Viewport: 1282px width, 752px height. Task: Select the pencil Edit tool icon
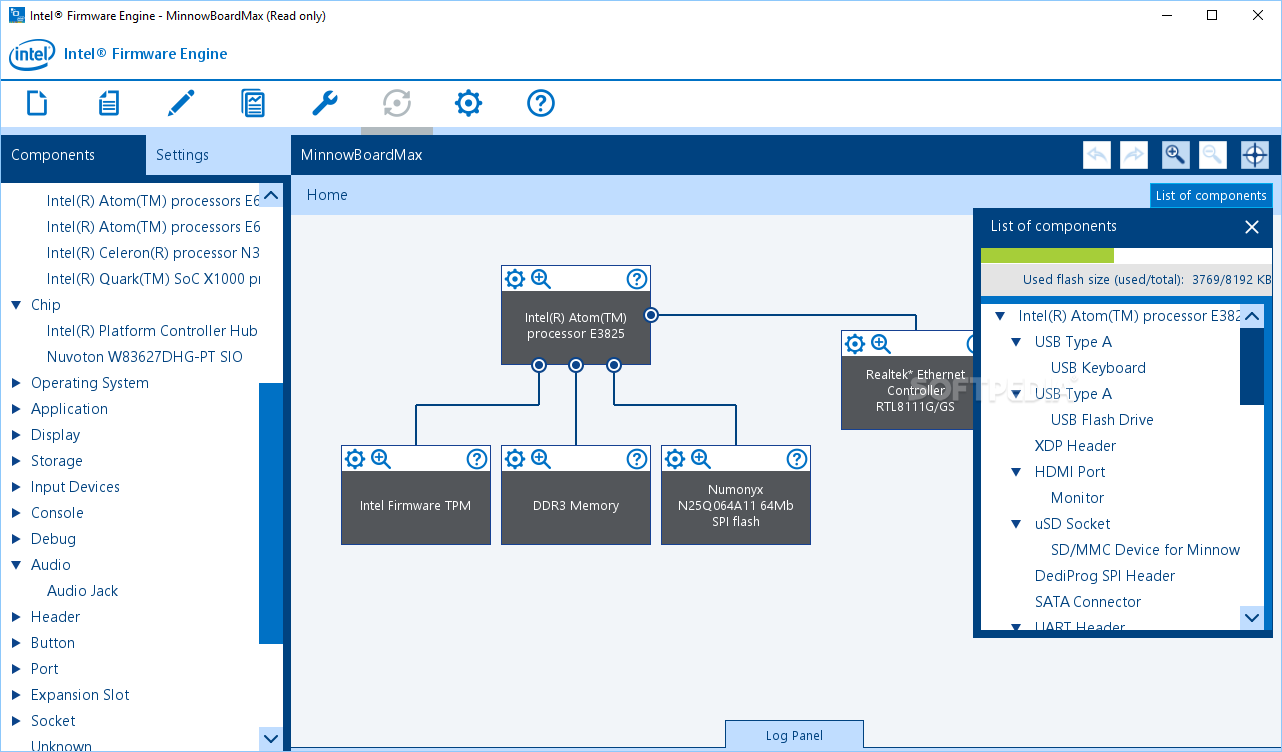tap(181, 103)
